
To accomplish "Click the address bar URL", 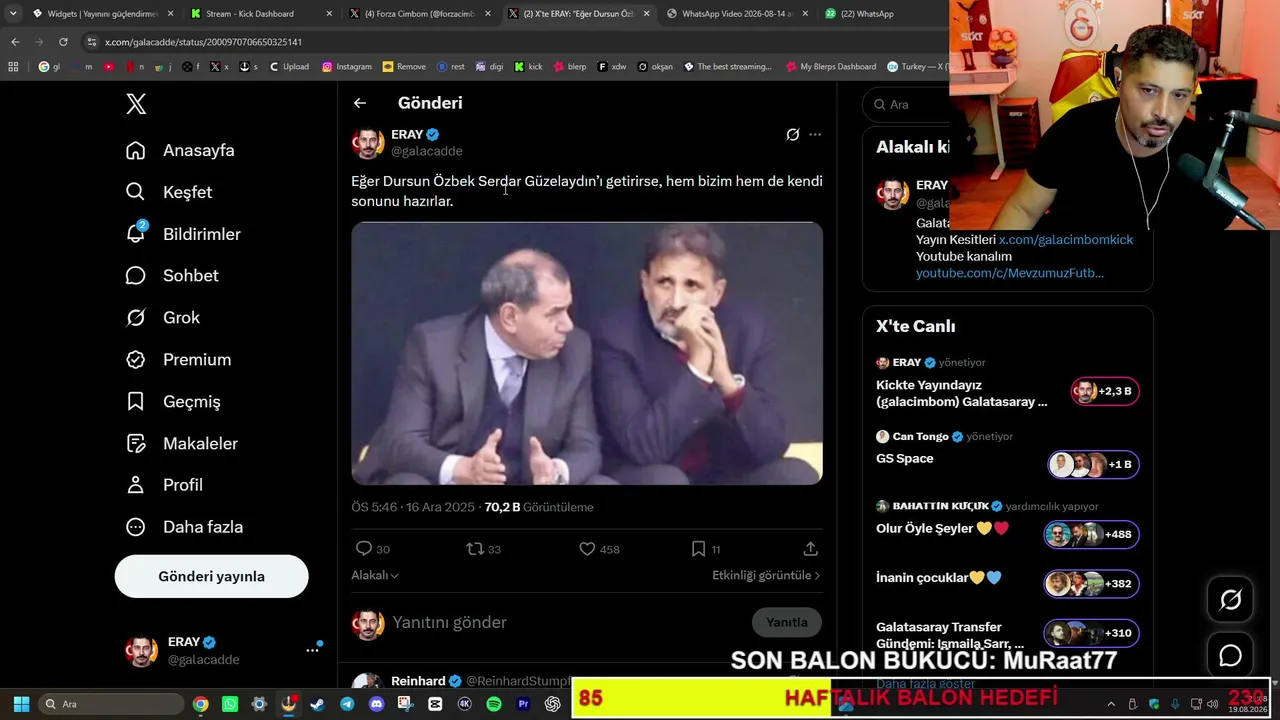I will tap(203, 42).
